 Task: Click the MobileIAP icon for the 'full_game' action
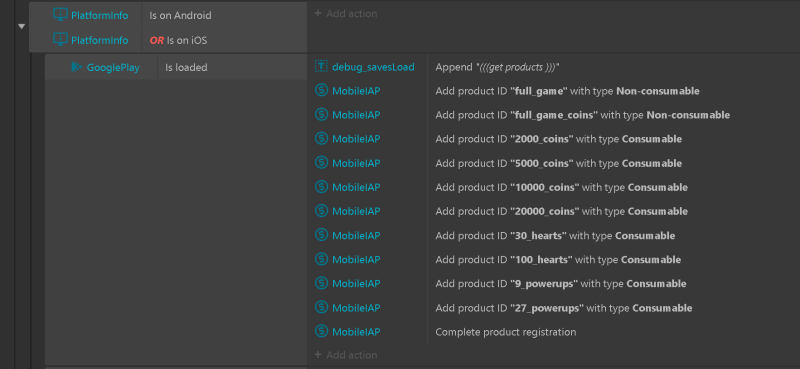(321, 91)
